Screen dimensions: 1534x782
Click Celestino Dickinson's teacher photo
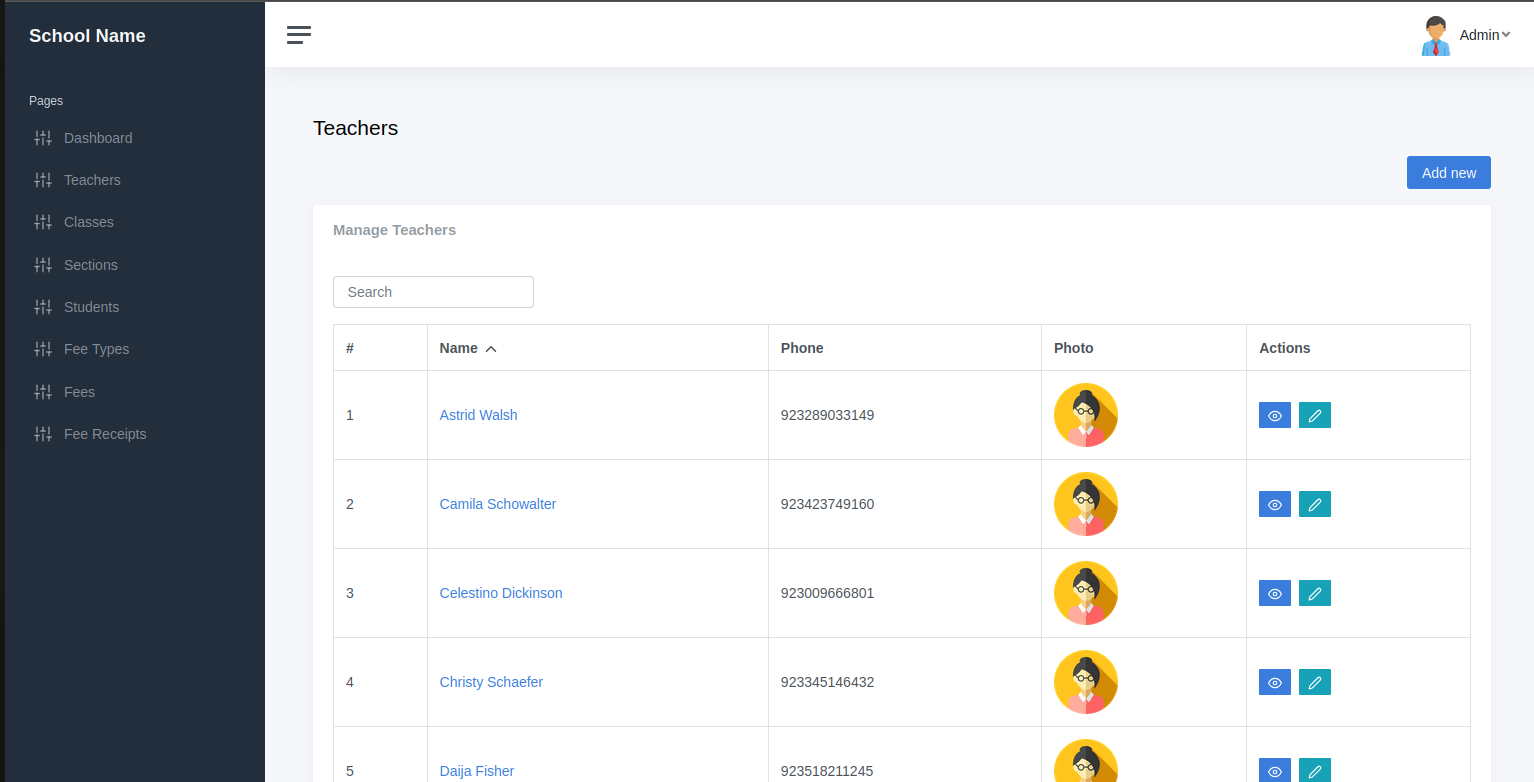click(1086, 593)
